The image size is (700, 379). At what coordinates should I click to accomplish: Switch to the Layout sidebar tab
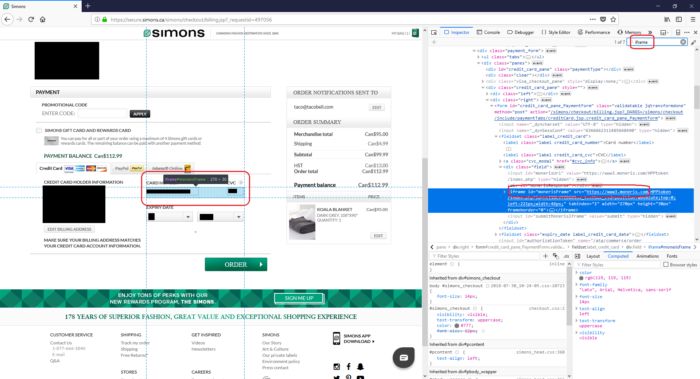coord(593,256)
